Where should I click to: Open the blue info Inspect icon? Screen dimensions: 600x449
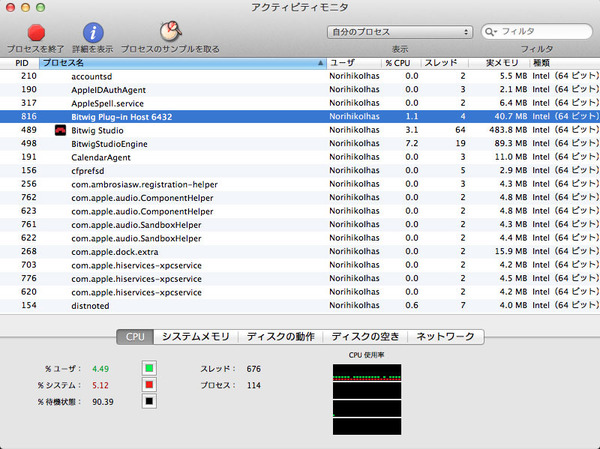tap(93, 33)
